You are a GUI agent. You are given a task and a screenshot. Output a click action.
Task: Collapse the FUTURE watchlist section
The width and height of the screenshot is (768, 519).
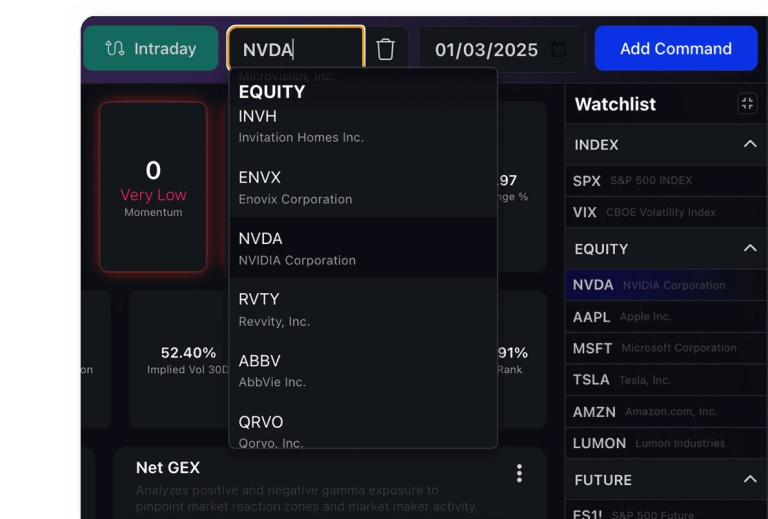pyautogui.click(x=750, y=479)
